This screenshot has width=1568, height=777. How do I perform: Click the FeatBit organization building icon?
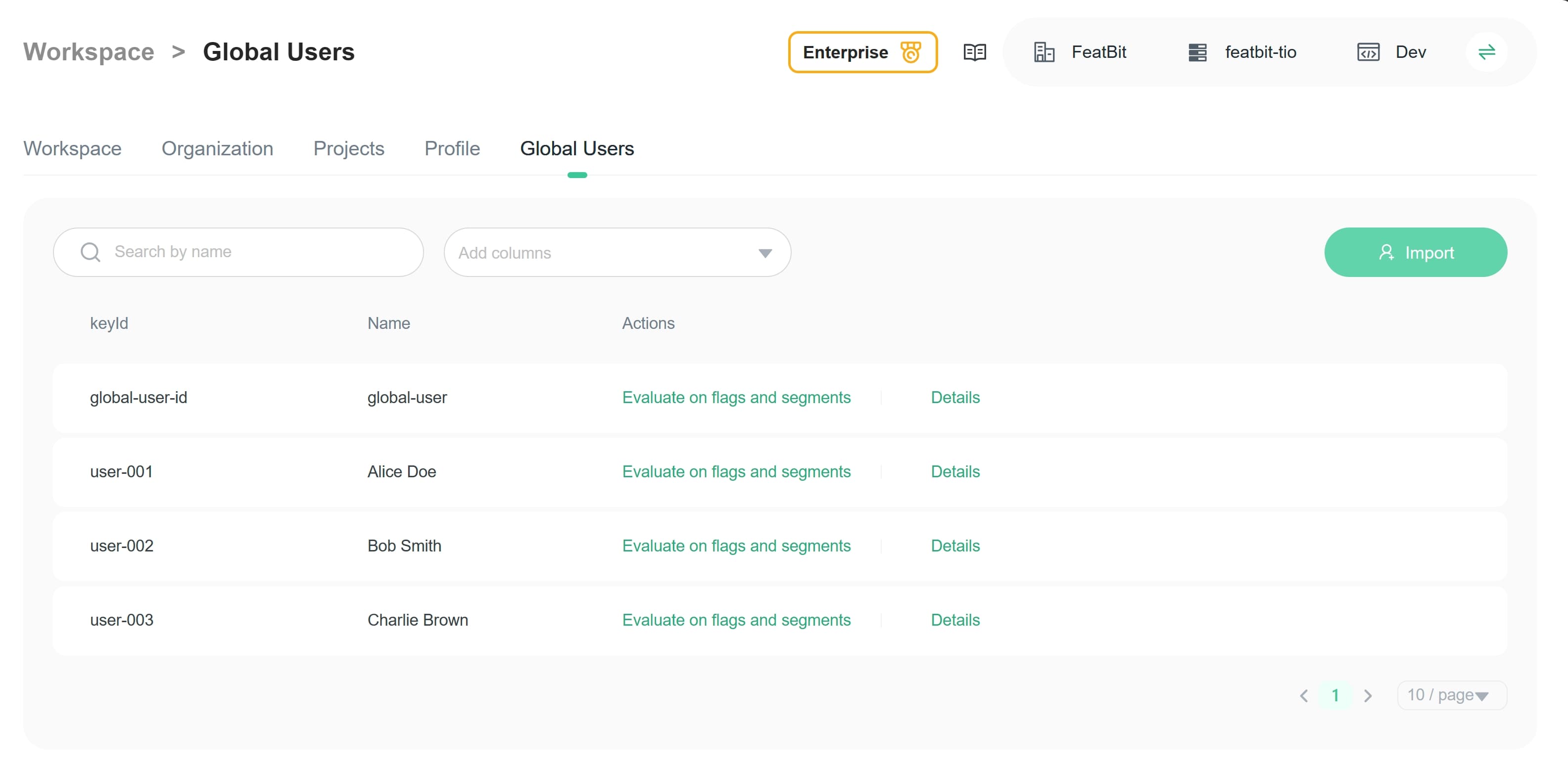point(1044,52)
